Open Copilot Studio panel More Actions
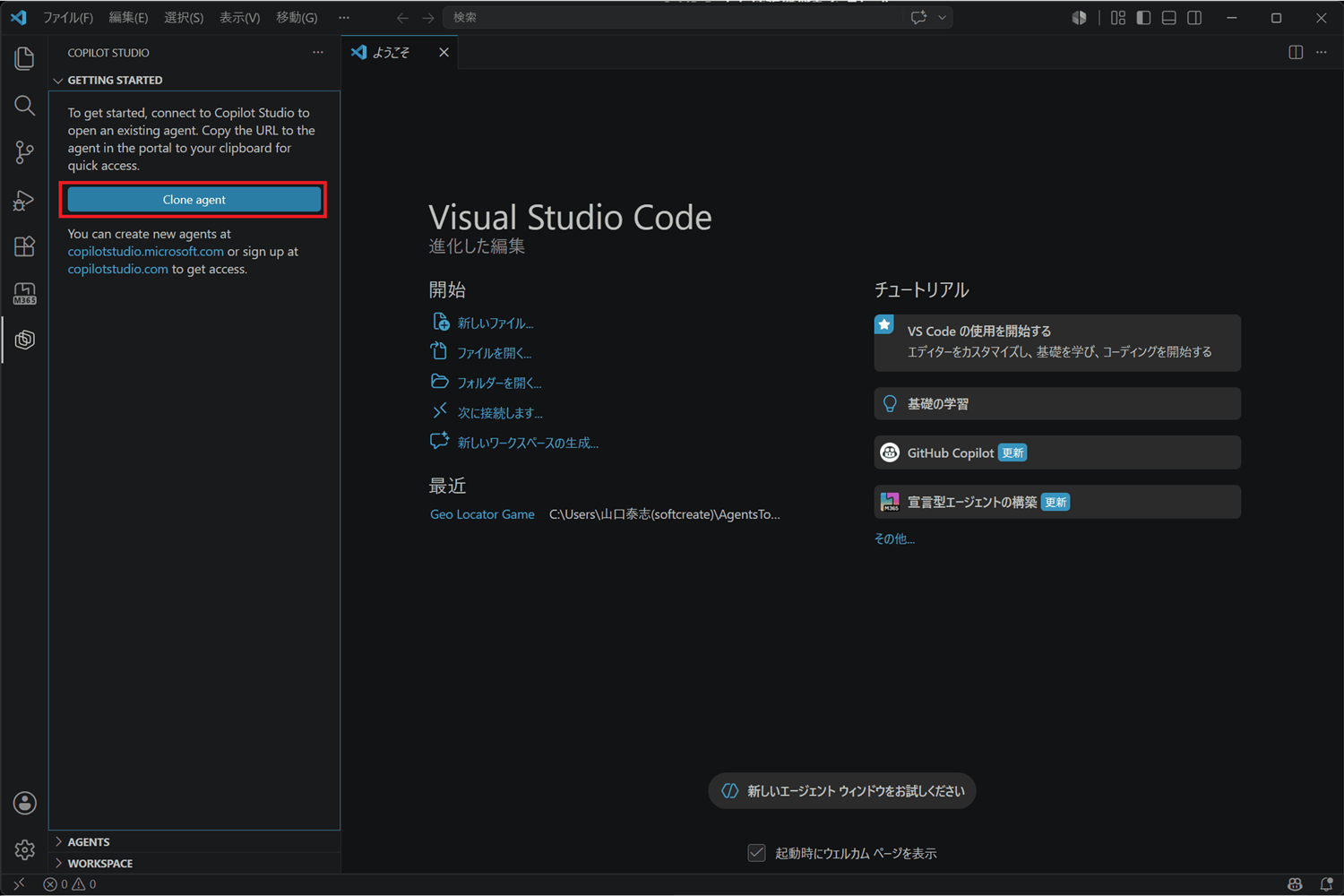 tap(318, 52)
